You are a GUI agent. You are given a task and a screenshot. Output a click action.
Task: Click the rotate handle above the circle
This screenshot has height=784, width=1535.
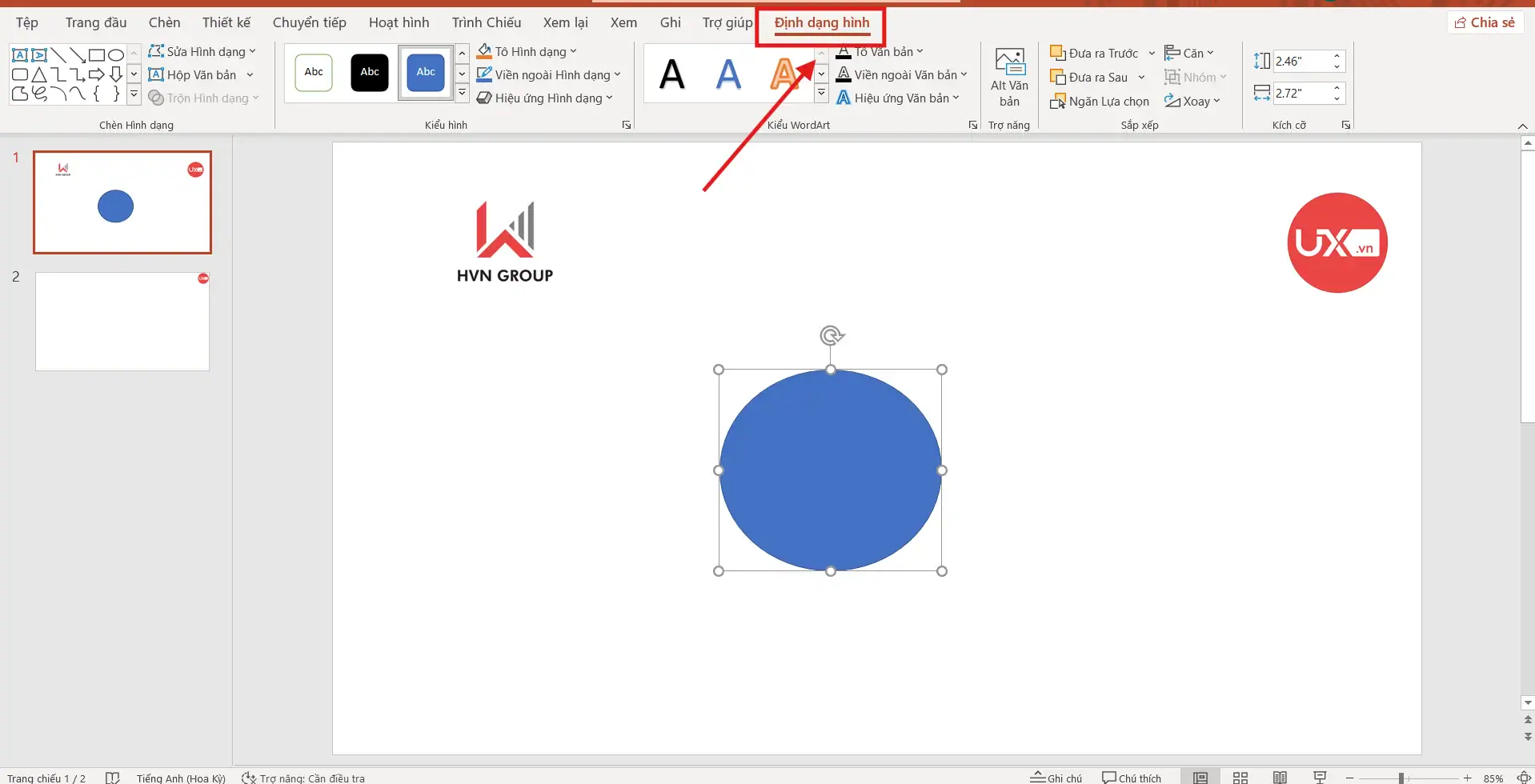pyautogui.click(x=832, y=335)
